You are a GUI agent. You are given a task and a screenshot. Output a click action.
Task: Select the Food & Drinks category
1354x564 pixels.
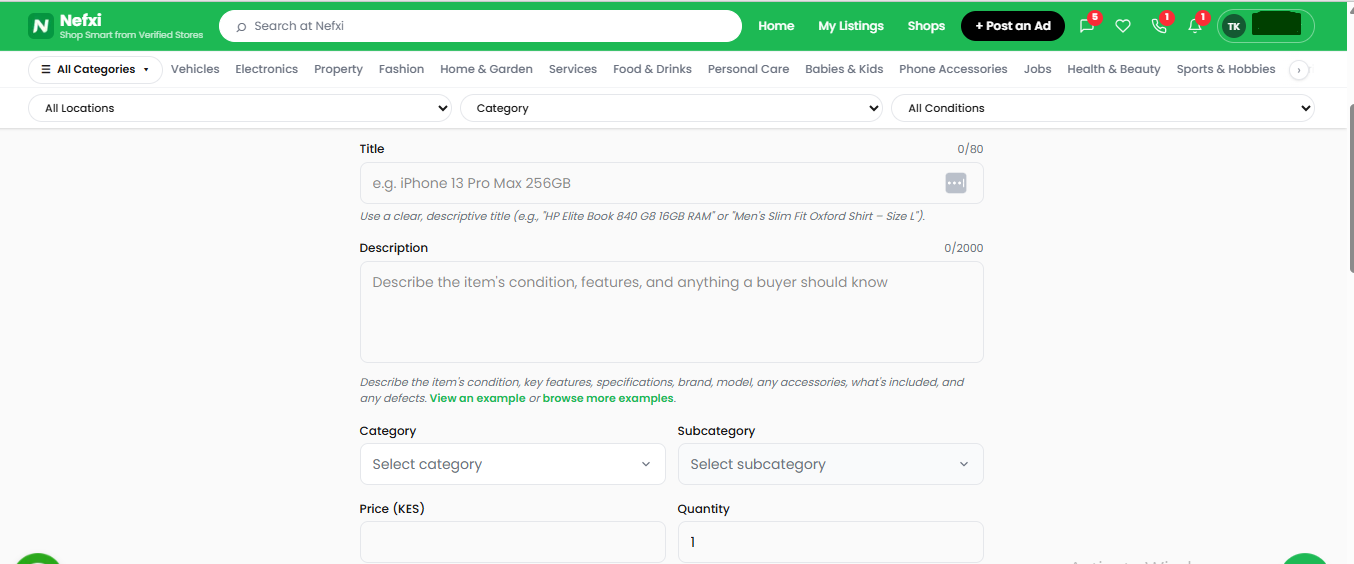pyautogui.click(x=652, y=69)
